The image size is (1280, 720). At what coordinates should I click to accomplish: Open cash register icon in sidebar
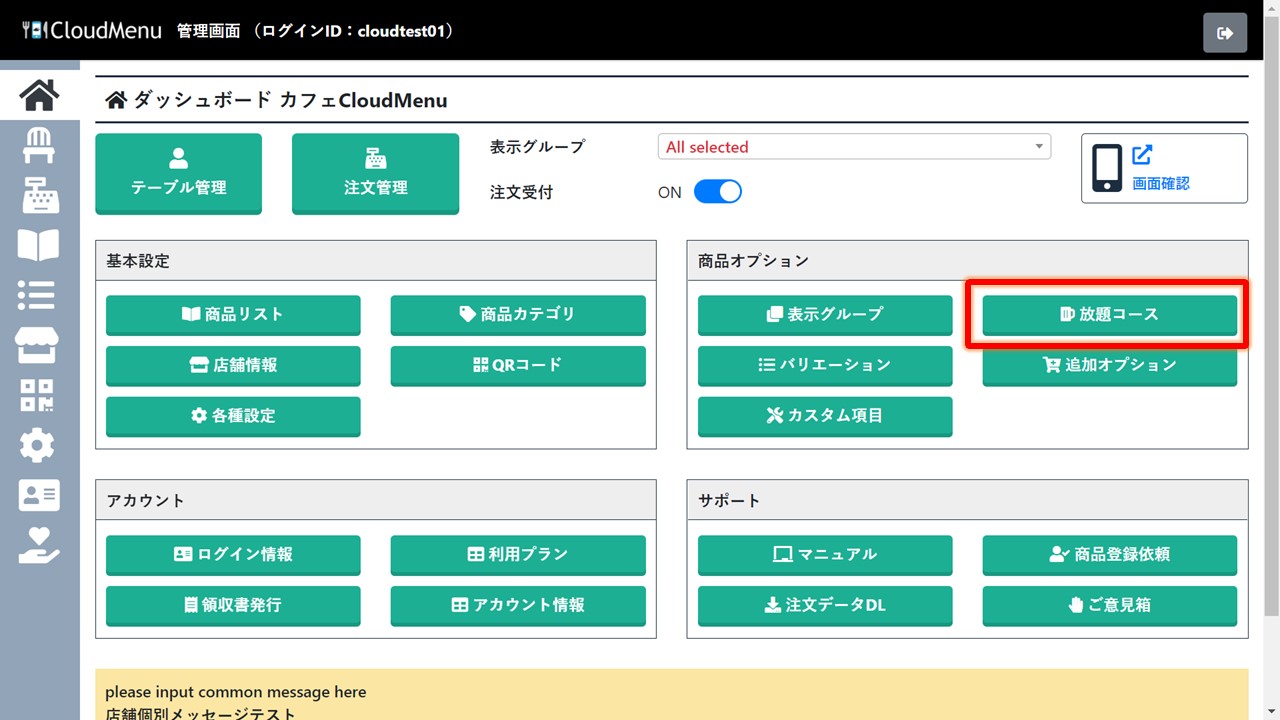pos(39,196)
